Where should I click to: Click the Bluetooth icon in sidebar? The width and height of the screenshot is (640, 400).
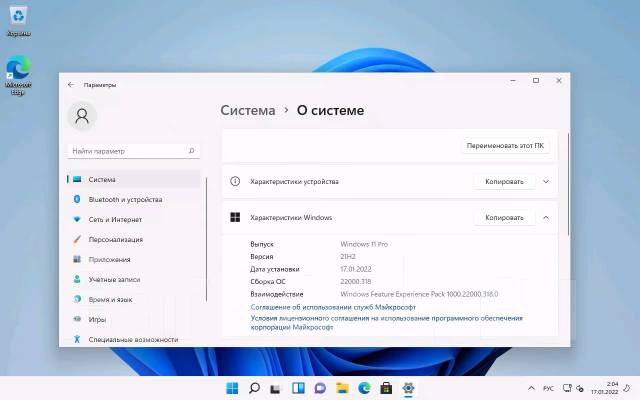[x=77, y=199]
